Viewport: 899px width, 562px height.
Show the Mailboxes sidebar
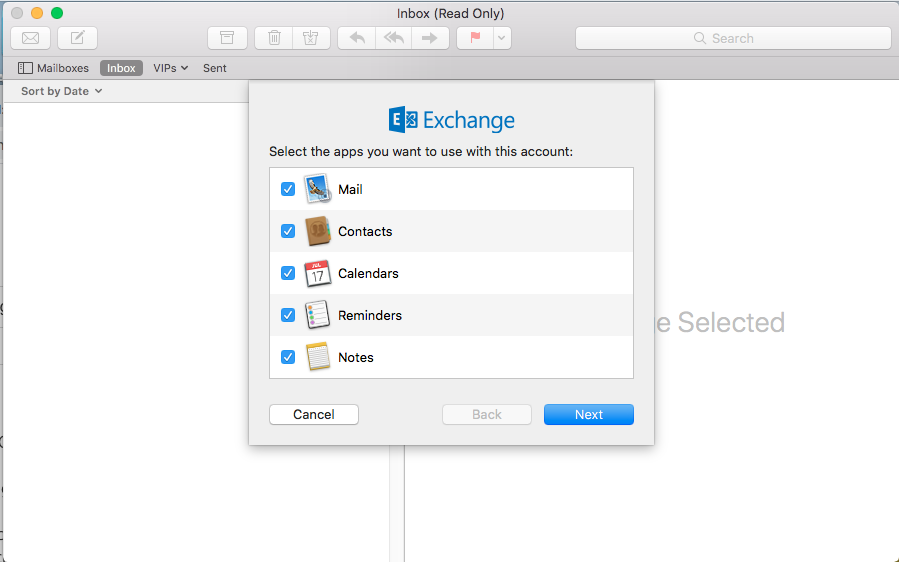(x=53, y=68)
